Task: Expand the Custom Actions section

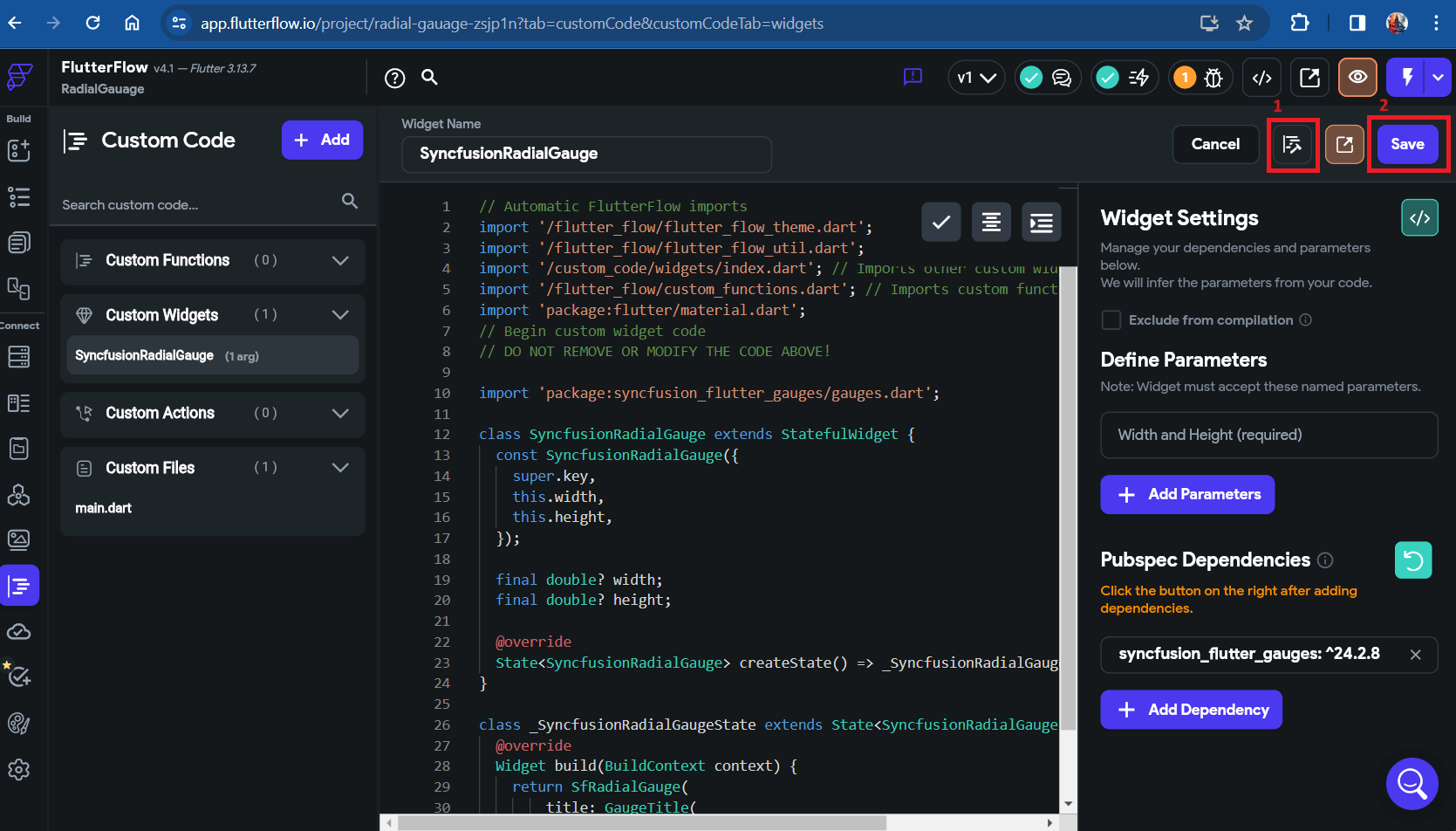Action: click(x=340, y=413)
